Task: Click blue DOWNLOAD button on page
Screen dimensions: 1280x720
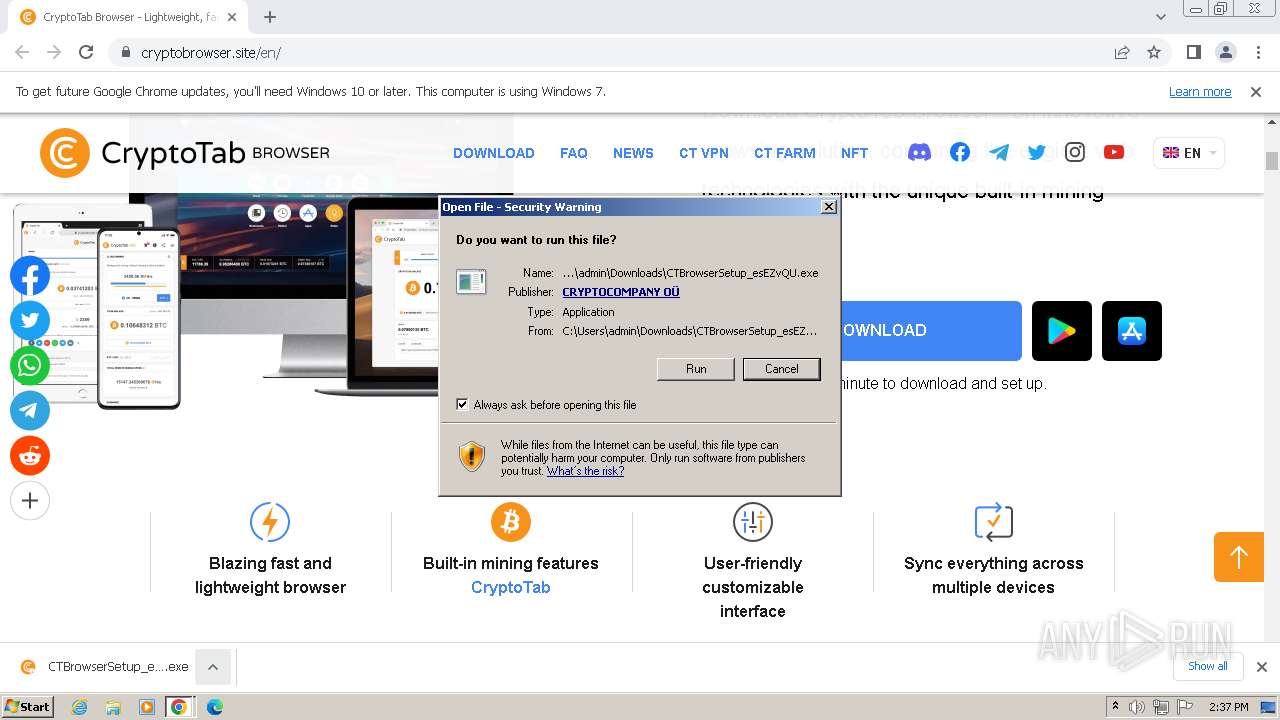Action: (x=931, y=331)
